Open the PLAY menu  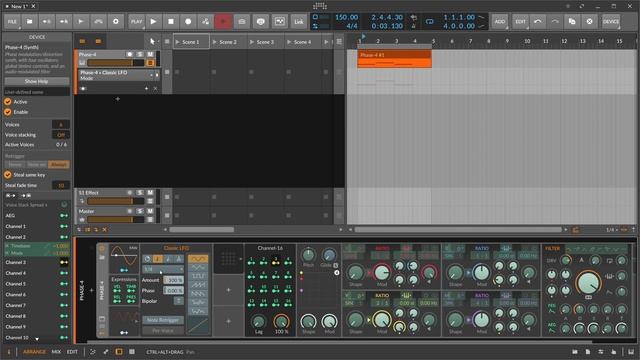pos(136,22)
